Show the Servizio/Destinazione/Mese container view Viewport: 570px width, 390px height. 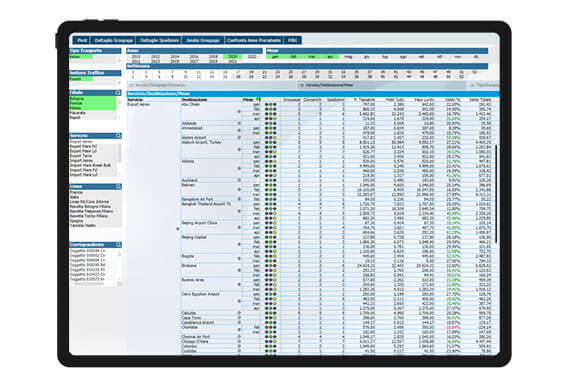pos(382,85)
